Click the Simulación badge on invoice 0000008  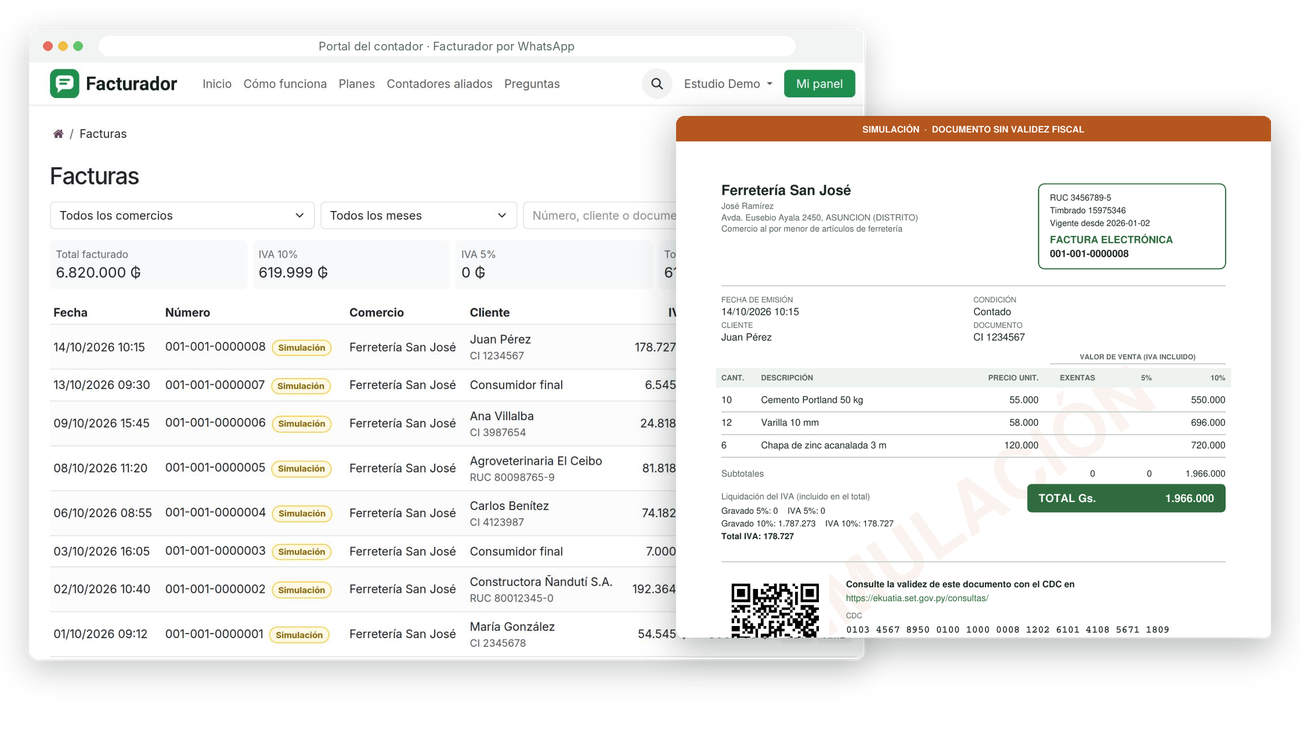point(301,348)
